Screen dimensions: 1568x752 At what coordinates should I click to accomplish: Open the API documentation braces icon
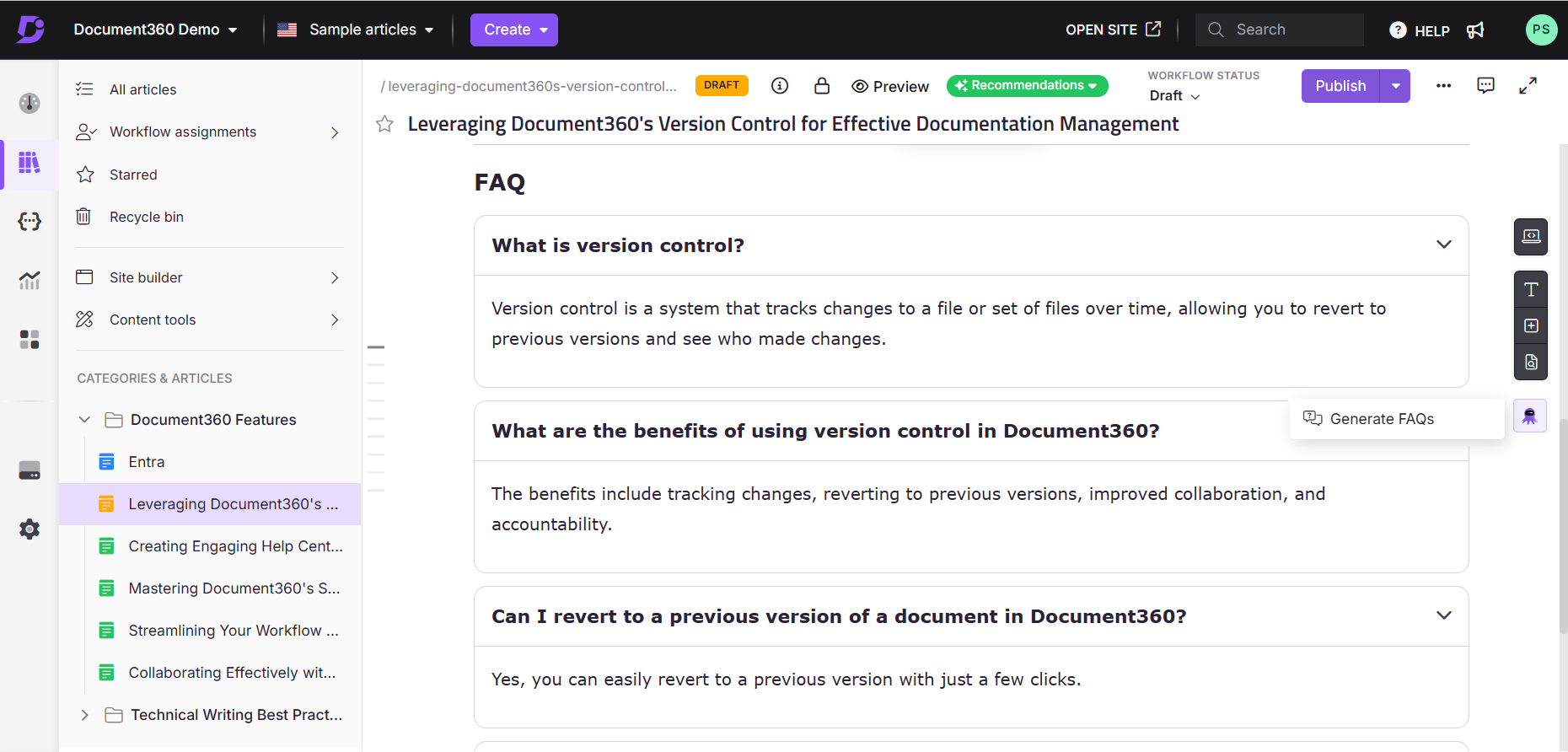[x=30, y=222]
